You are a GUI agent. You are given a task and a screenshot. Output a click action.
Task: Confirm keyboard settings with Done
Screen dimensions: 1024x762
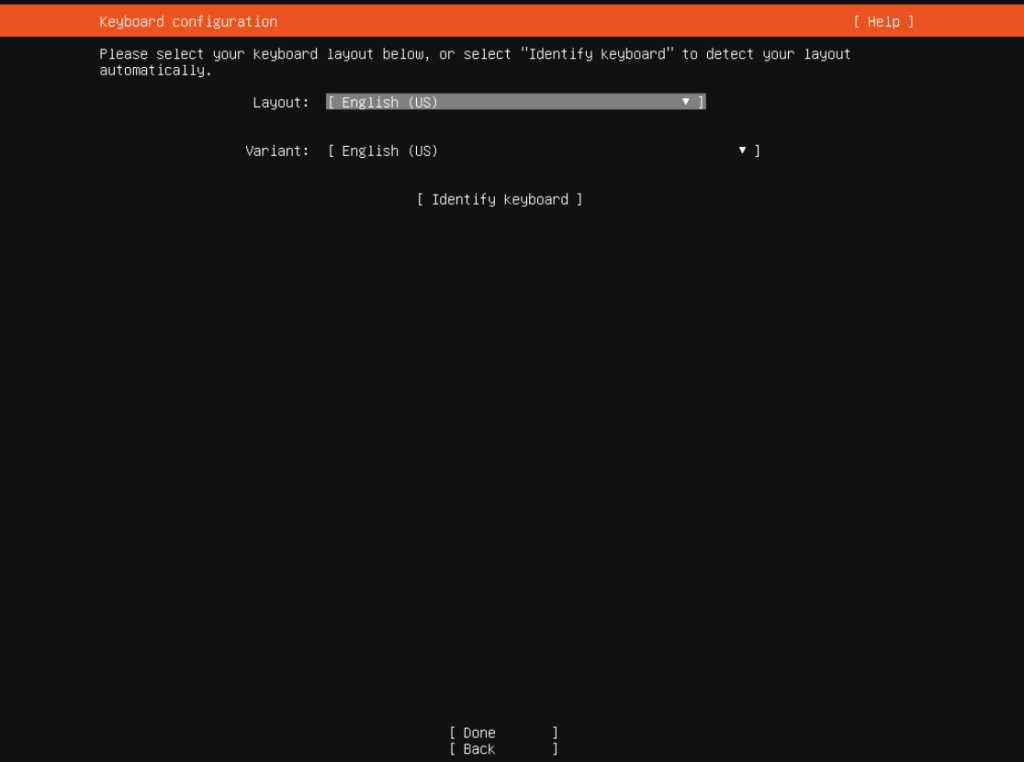point(502,732)
